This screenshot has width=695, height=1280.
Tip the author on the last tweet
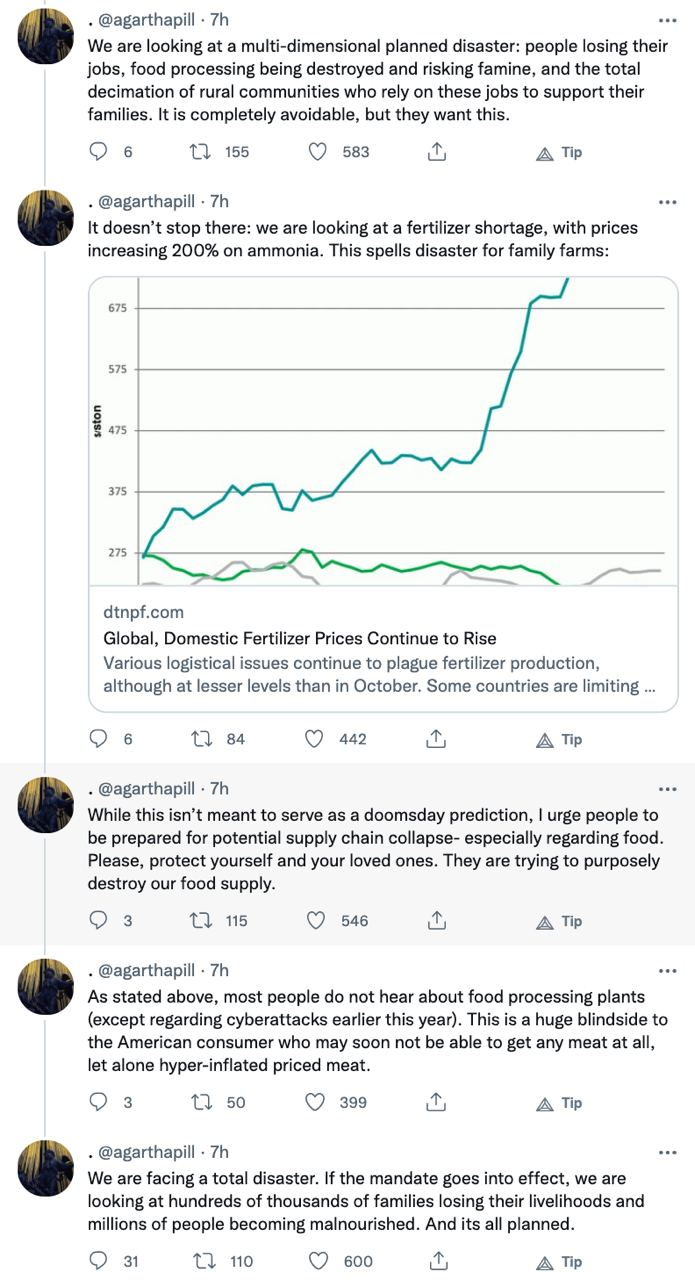(x=560, y=1262)
